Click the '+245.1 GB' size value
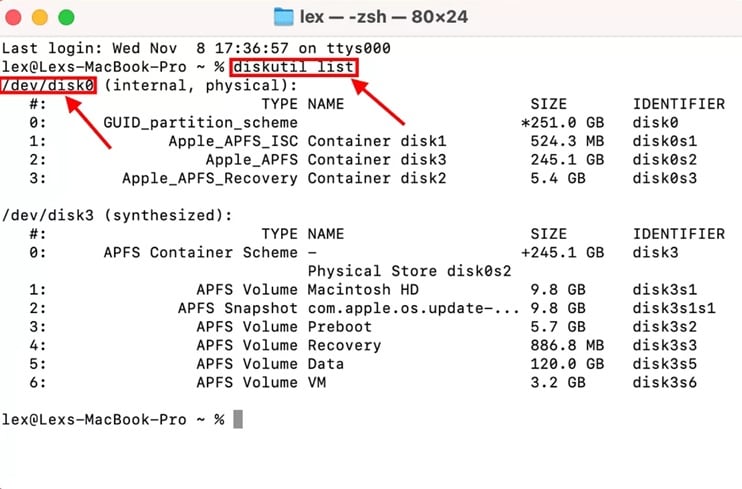The width and height of the screenshot is (742, 489). 562,252
